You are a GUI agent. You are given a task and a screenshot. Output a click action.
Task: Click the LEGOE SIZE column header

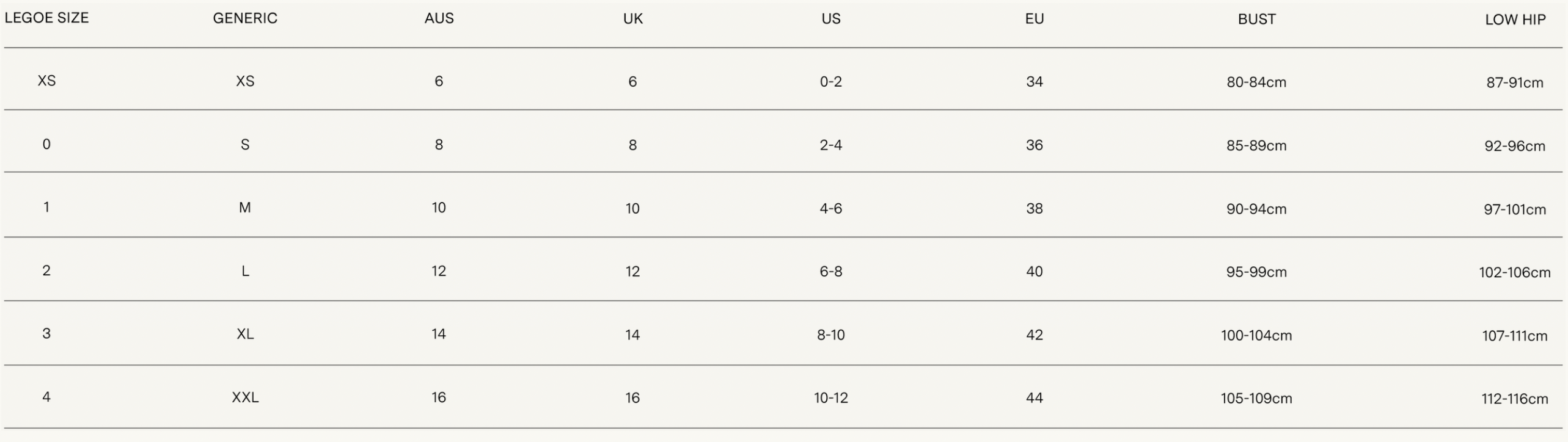pyautogui.click(x=47, y=18)
